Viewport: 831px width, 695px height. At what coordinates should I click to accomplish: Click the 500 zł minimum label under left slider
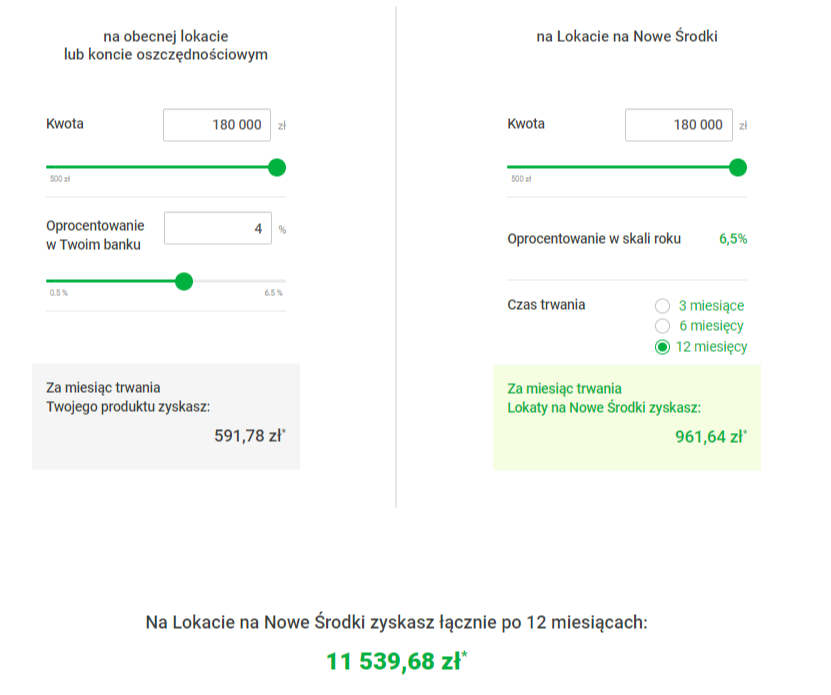(60, 179)
